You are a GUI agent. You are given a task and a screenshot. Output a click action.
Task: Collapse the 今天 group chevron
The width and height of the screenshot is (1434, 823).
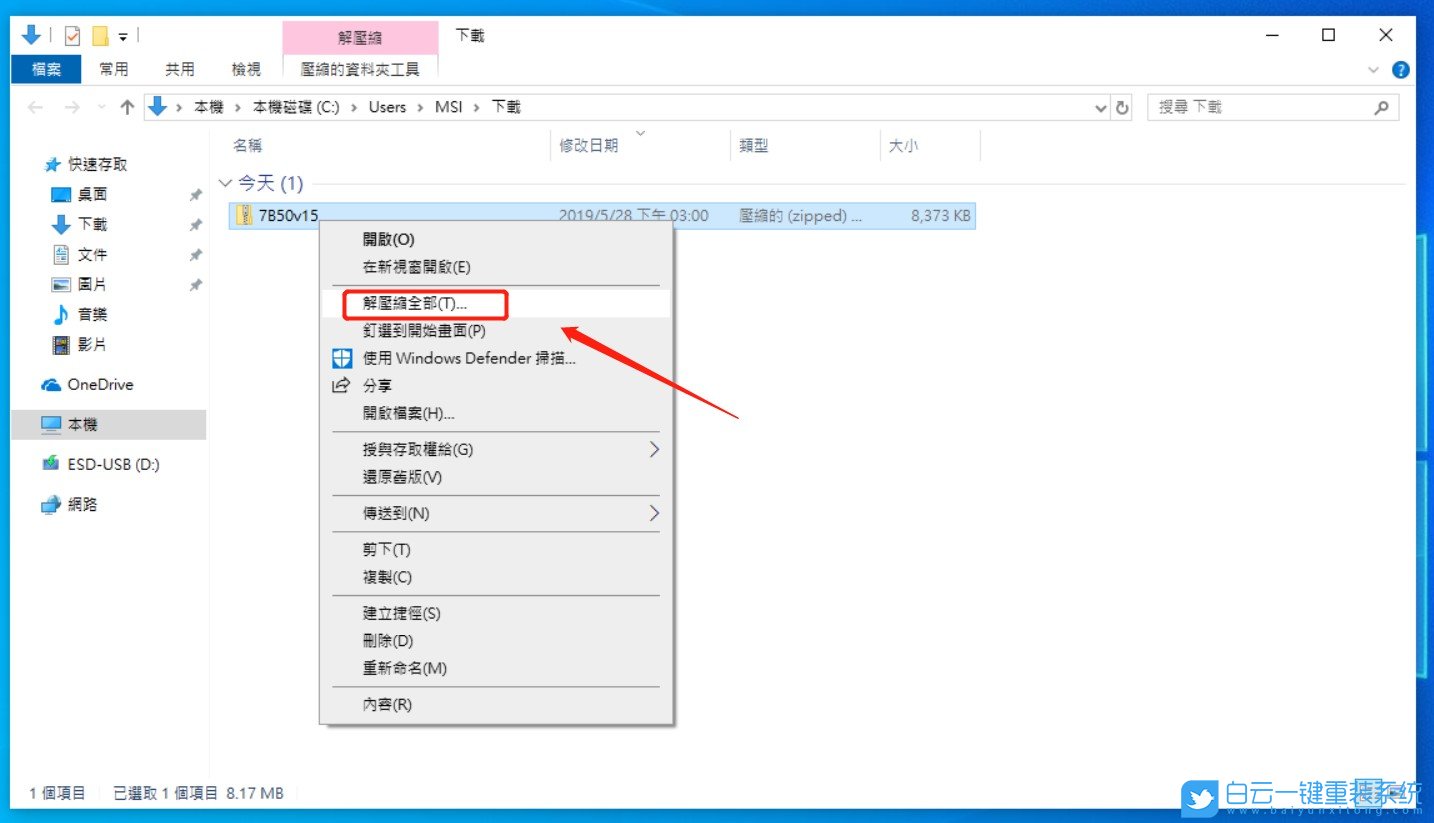[224, 184]
